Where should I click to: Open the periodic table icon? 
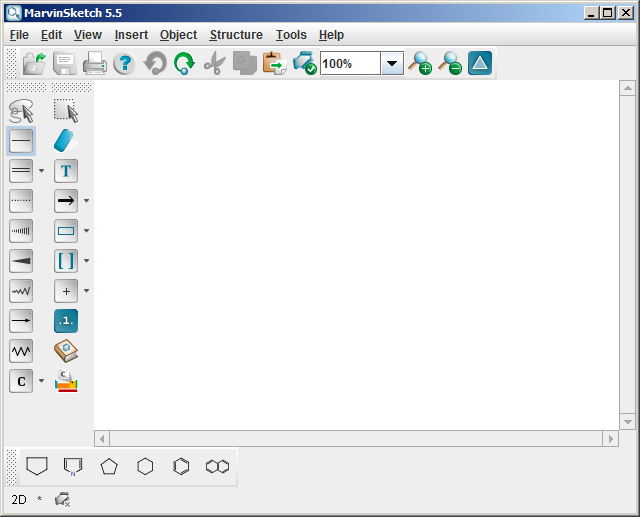(66, 381)
